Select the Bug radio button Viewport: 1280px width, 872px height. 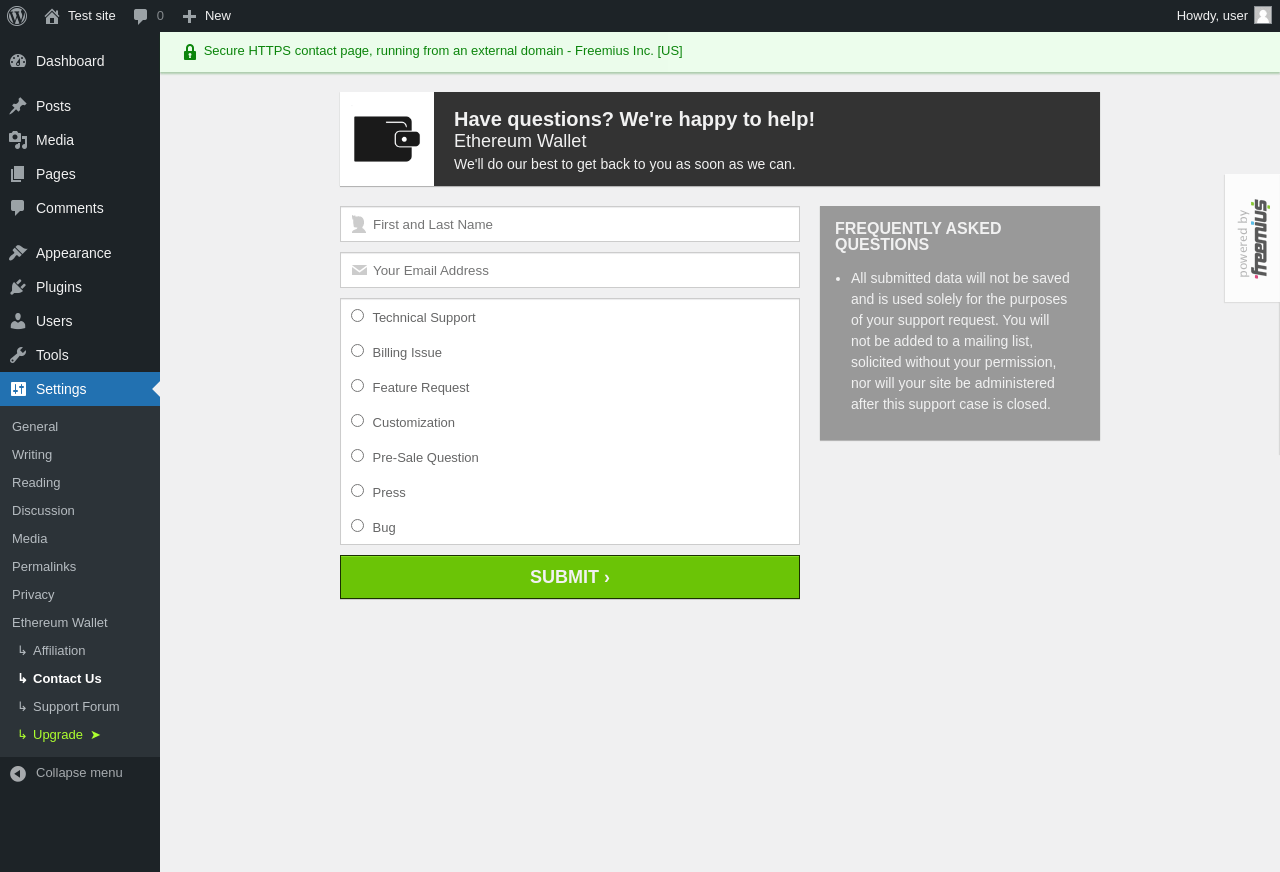click(x=357, y=526)
